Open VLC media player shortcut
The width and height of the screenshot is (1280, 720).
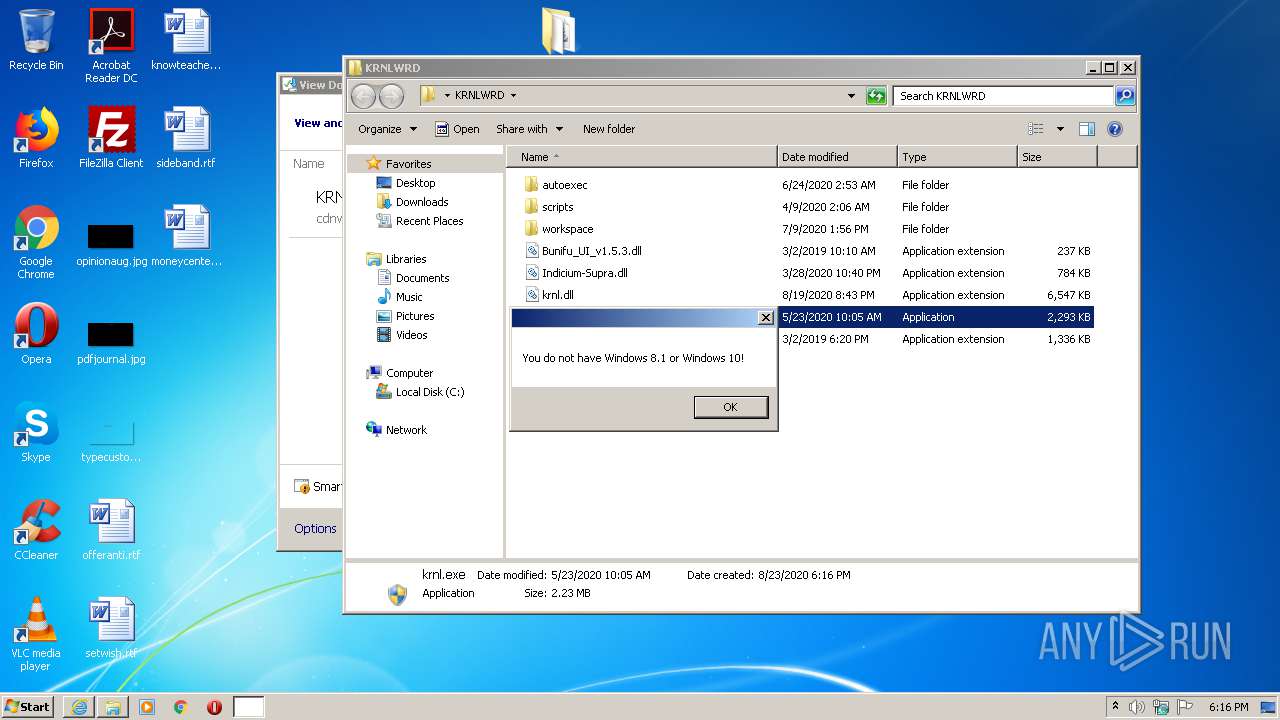(x=36, y=634)
